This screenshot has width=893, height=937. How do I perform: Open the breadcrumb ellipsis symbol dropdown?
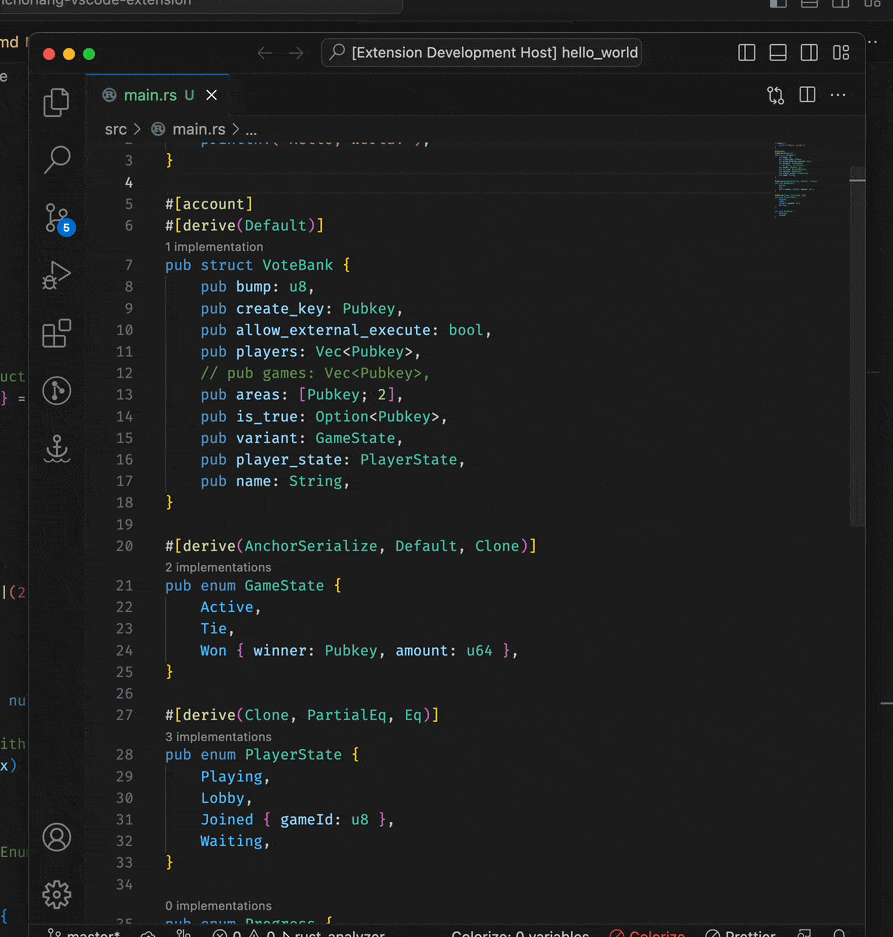[251, 129]
